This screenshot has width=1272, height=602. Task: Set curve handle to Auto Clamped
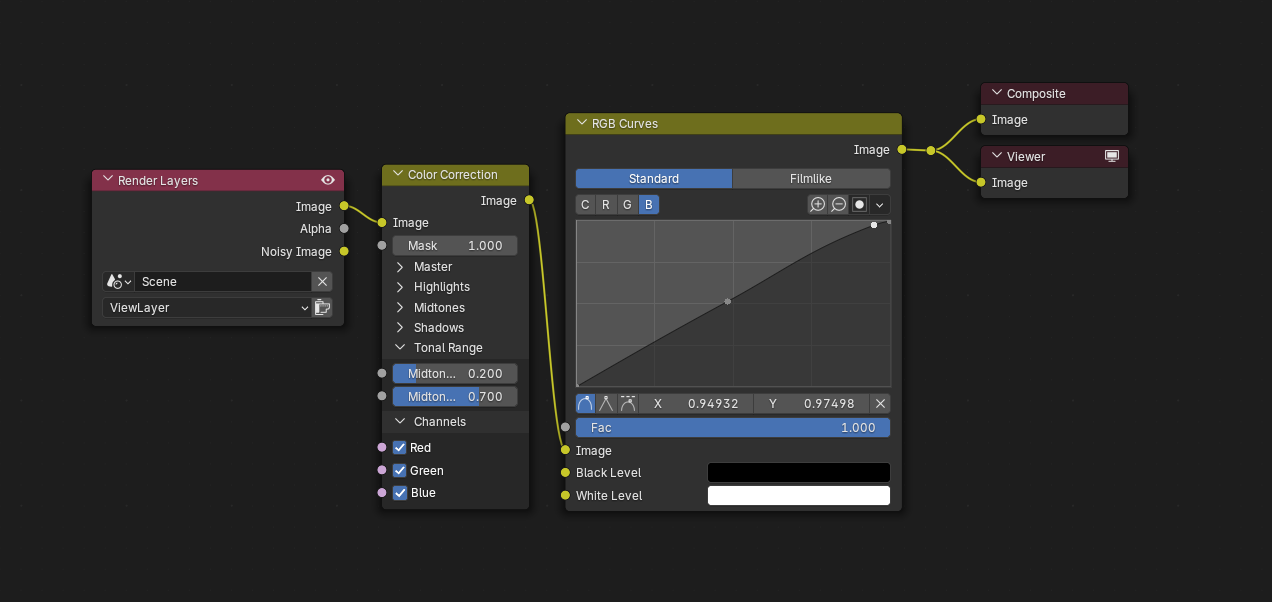tap(628, 404)
